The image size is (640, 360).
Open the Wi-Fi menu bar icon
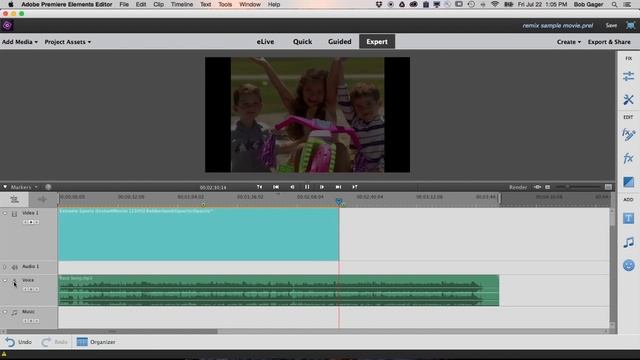point(495,4)
